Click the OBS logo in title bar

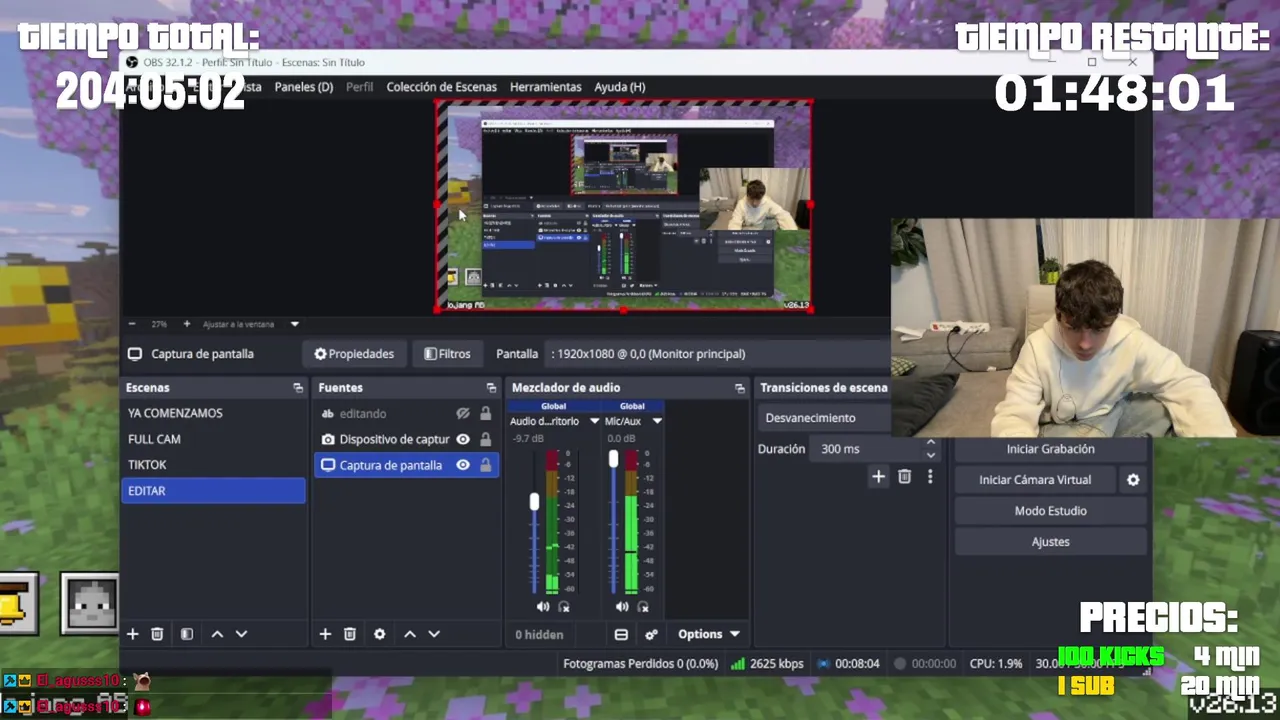click(132, 62)
